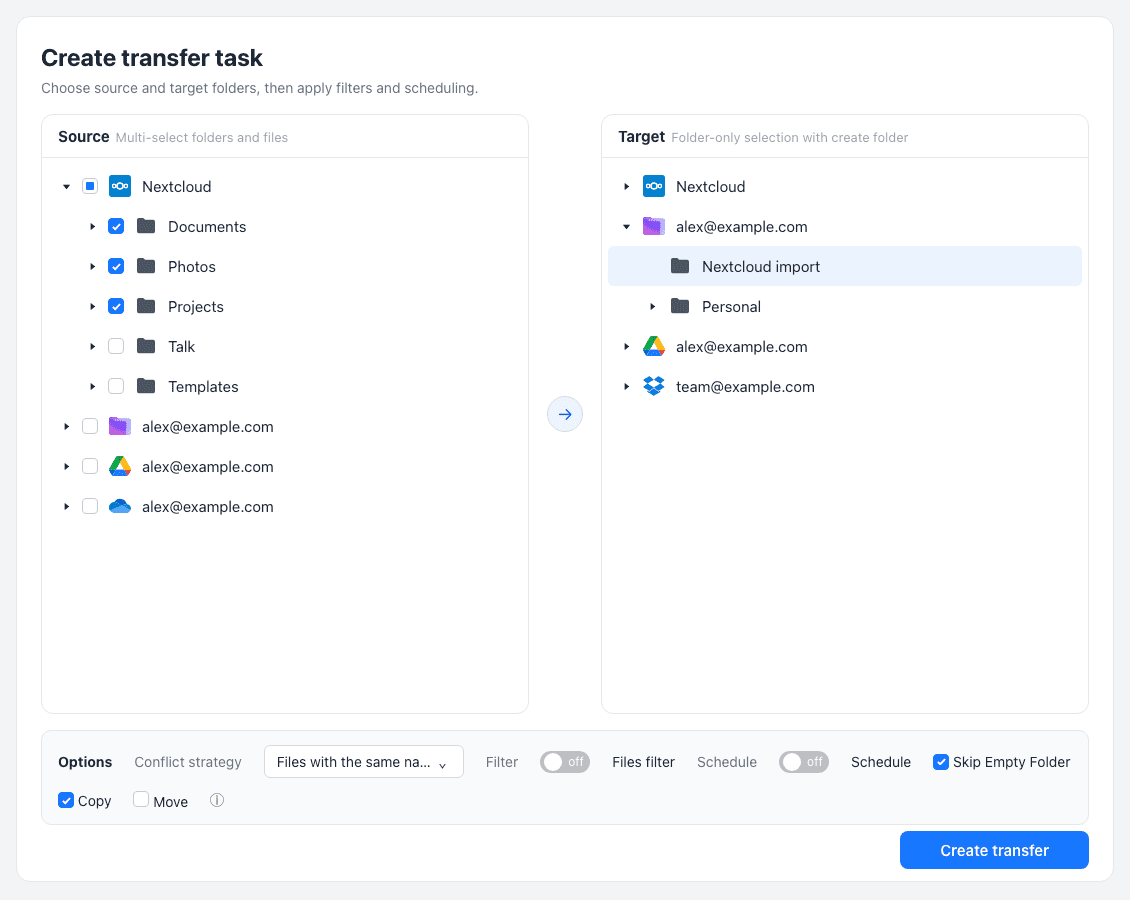This screenshot has height=900, width=1130.
Task: Turn on the Files filter toggle
Action: coord(565,762)
